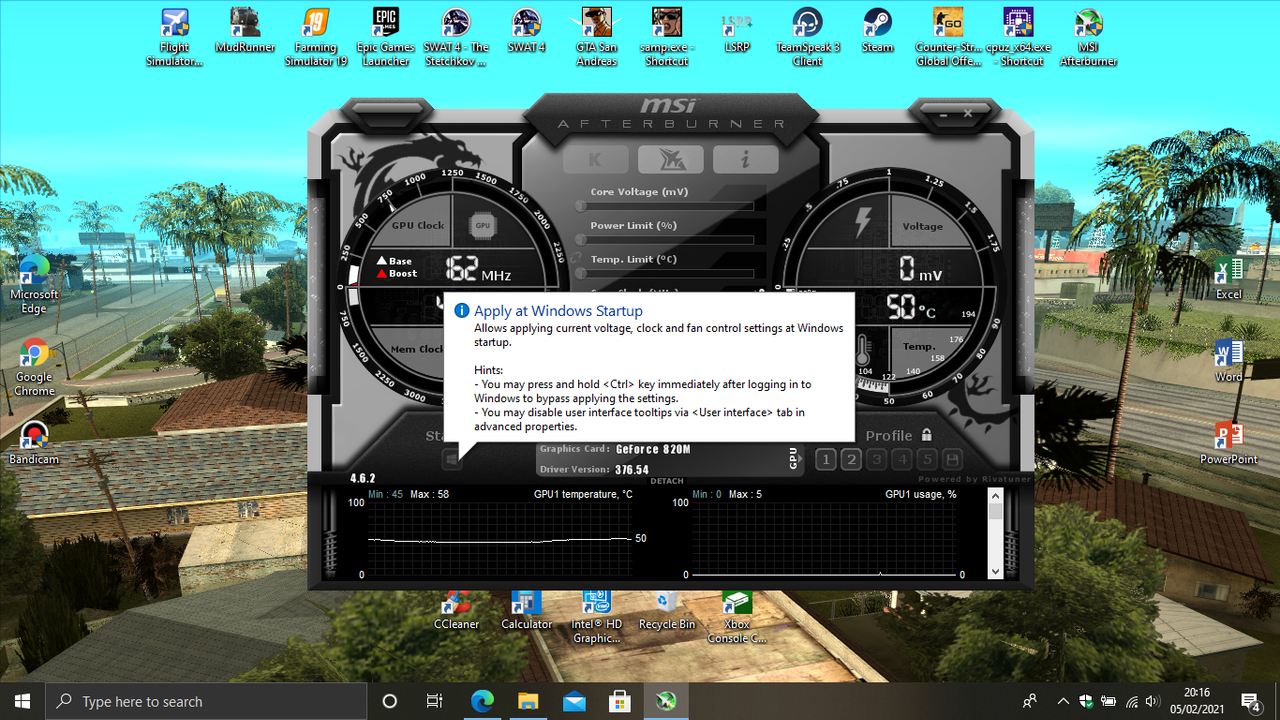Open Xbox Console Companion desktop icon
Image resolution: width=1280 pixels, height=720 pixels.
click(737, 617)
